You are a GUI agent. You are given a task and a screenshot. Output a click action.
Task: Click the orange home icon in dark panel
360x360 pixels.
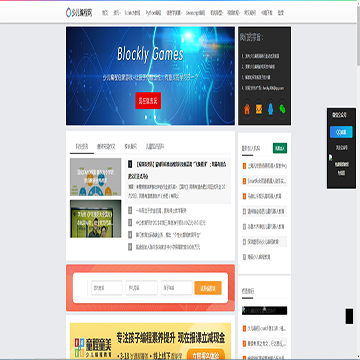coord(247,109)
